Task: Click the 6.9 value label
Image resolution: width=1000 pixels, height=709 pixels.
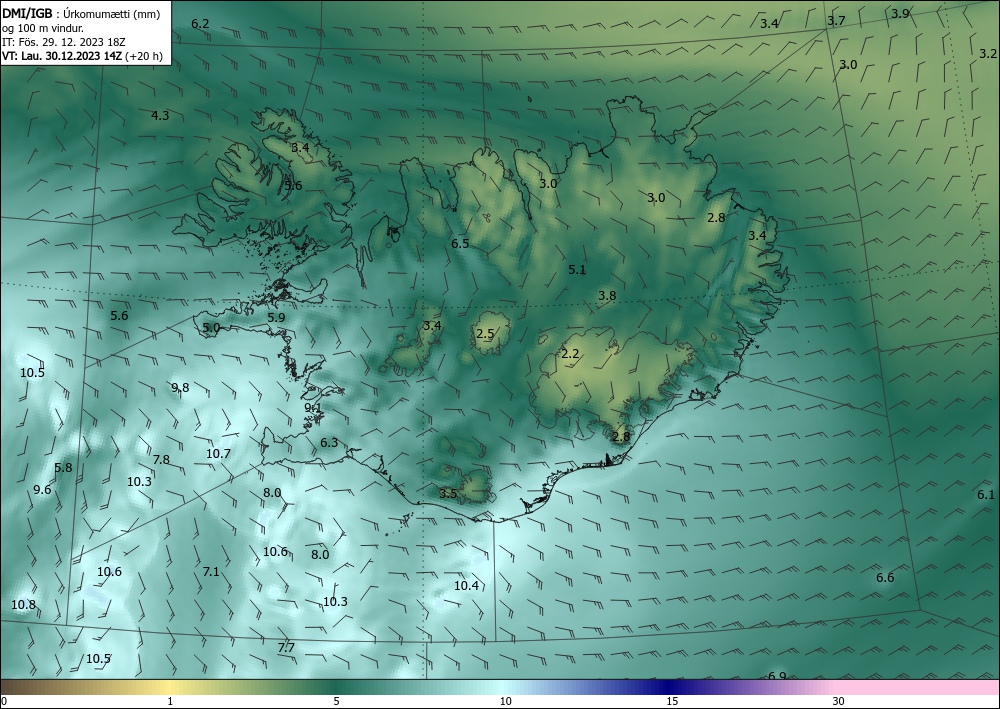Action: point(777,675)
